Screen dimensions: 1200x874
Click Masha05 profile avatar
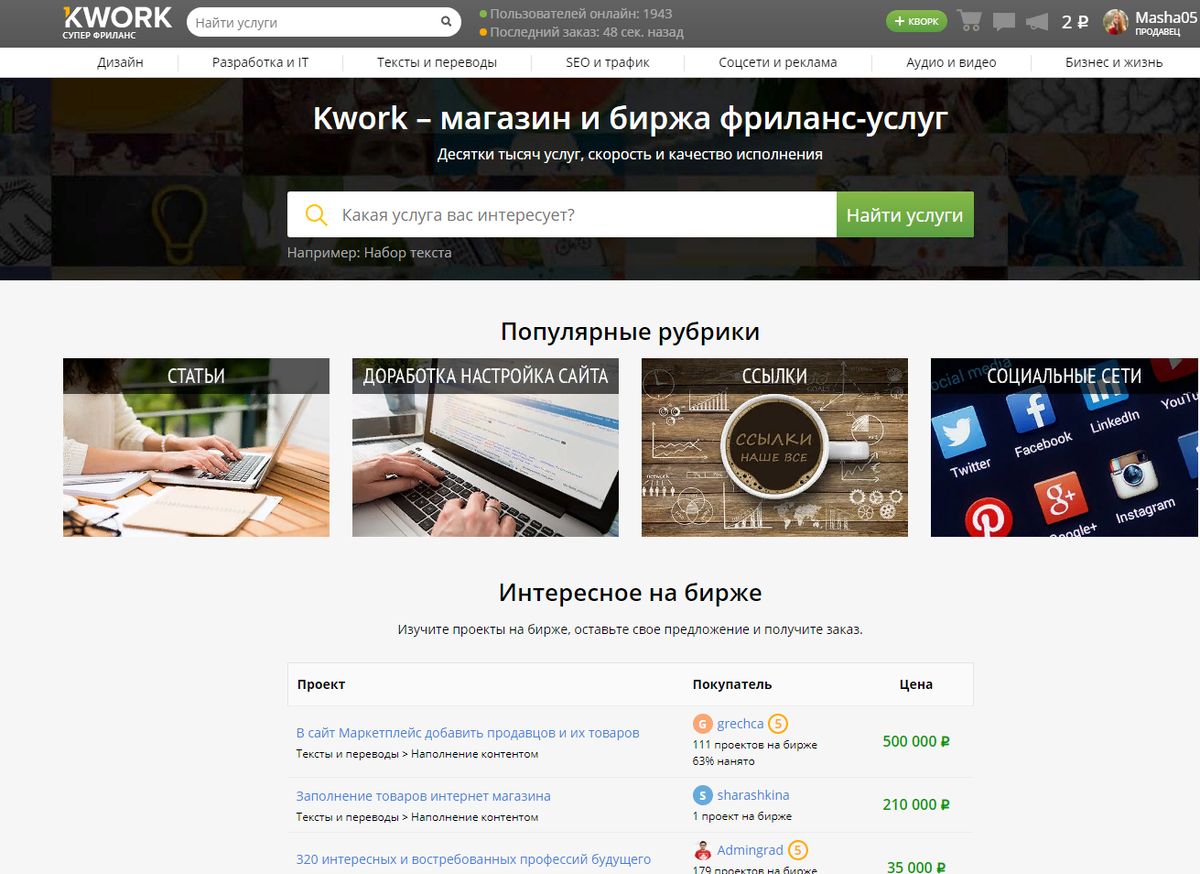(1116, 22)
